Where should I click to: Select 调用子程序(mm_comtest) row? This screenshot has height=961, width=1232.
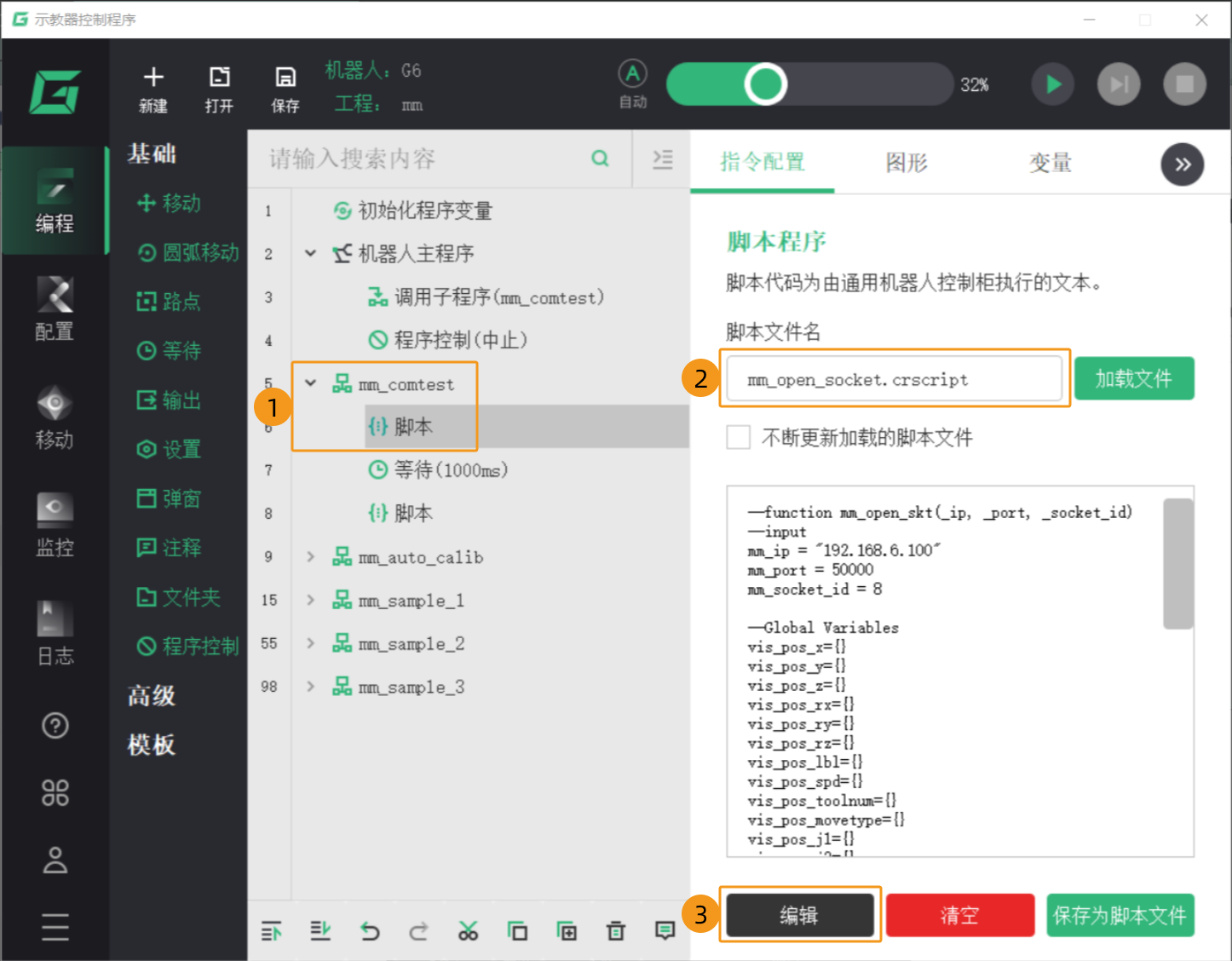point(486,297)
